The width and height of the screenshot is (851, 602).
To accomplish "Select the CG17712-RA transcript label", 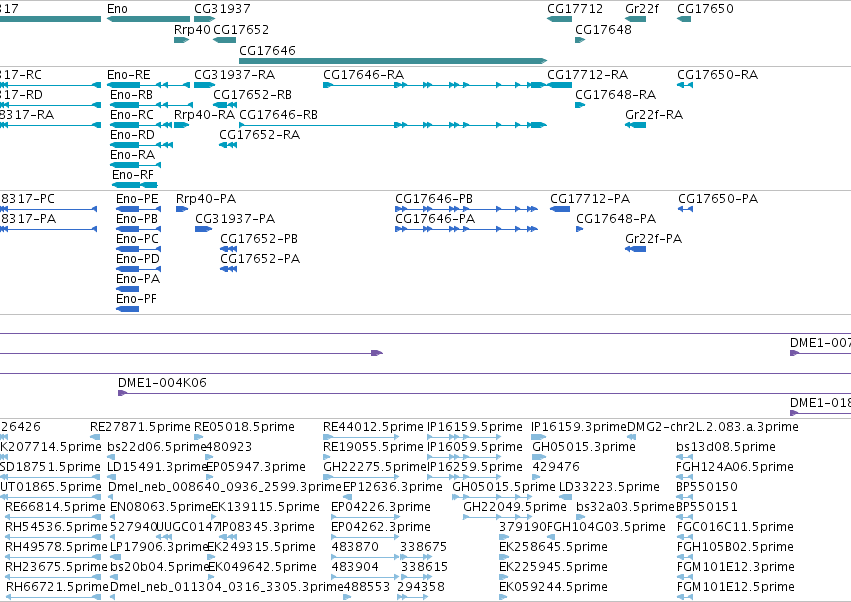I will (587, 75).
